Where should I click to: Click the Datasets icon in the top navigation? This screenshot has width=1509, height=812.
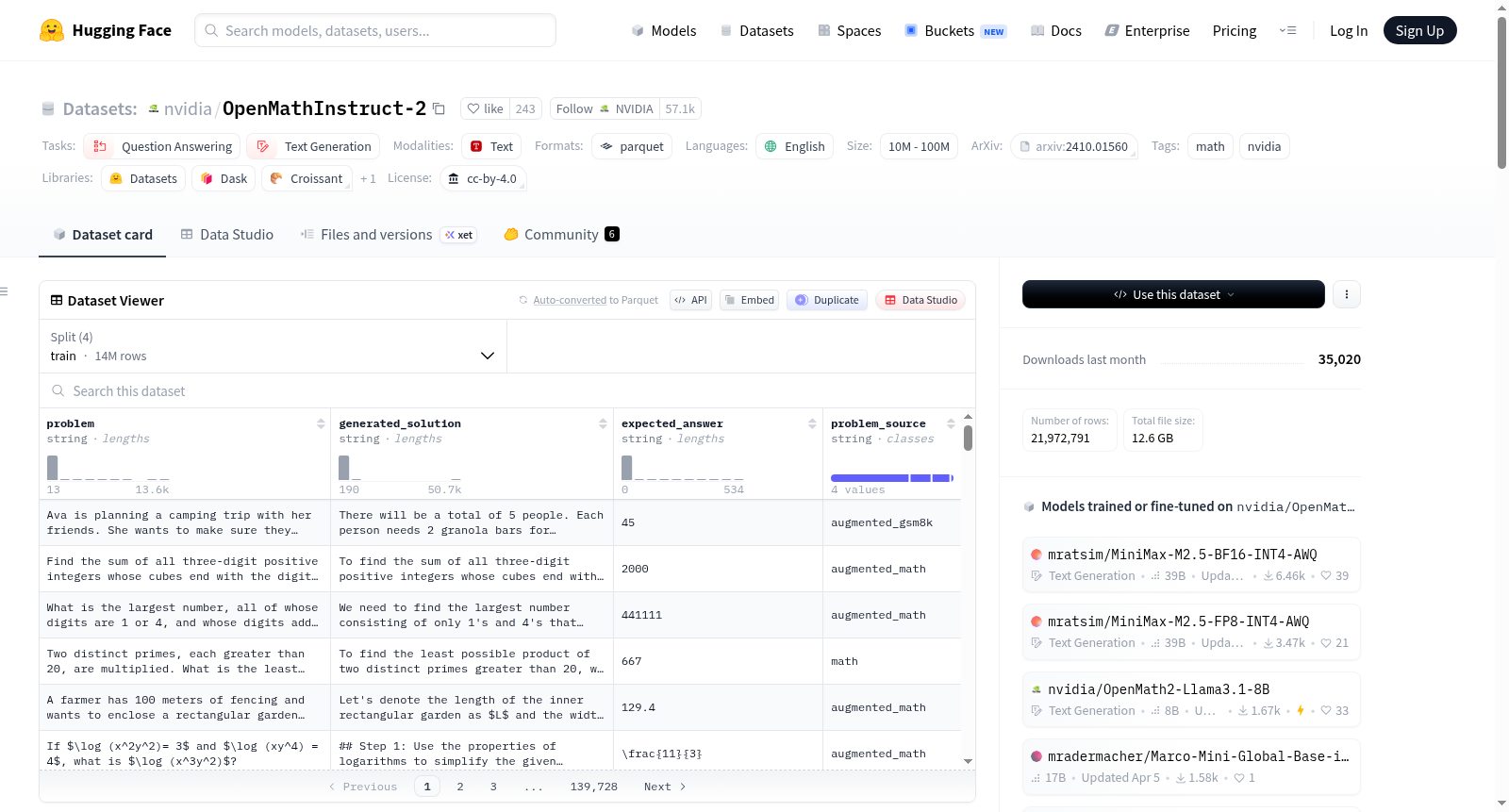(726, 30)
